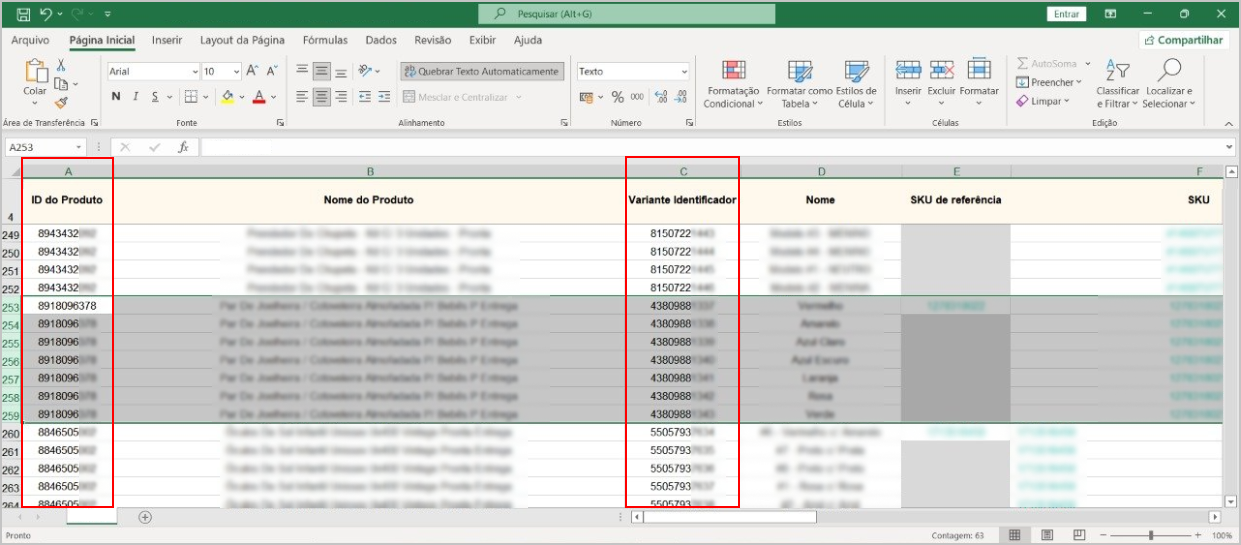Click the Formatar cells icon
This screenshot has height=545, width=1241.
(979, 70)
